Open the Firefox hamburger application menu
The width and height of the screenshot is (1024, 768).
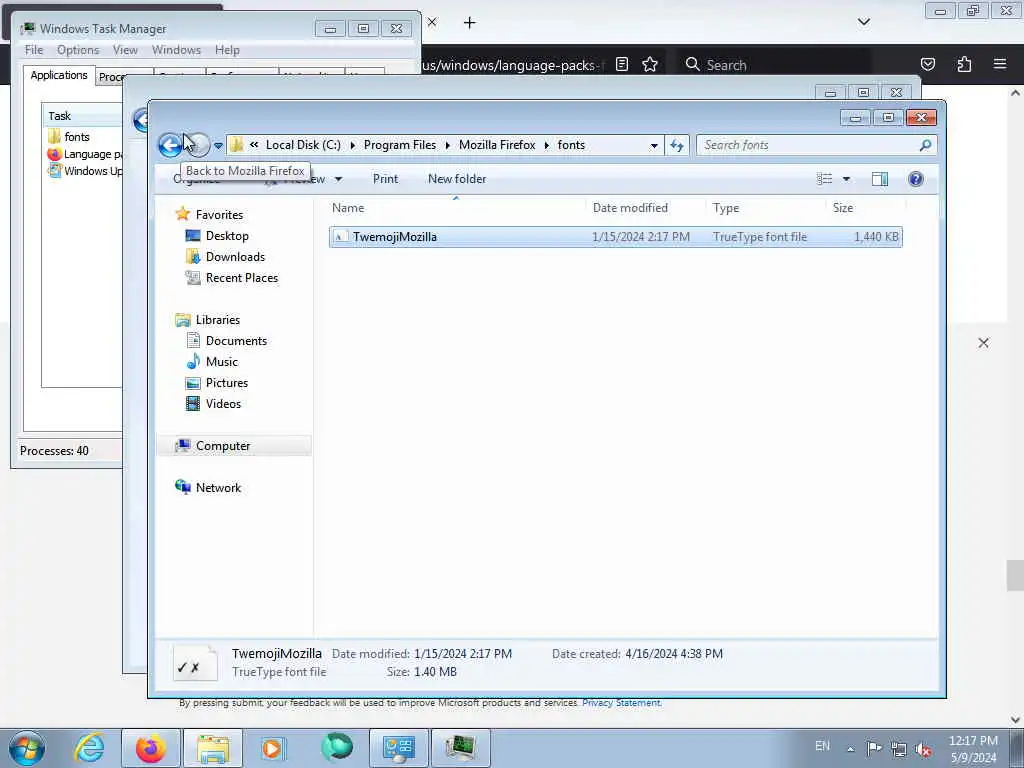pos(999,64)
